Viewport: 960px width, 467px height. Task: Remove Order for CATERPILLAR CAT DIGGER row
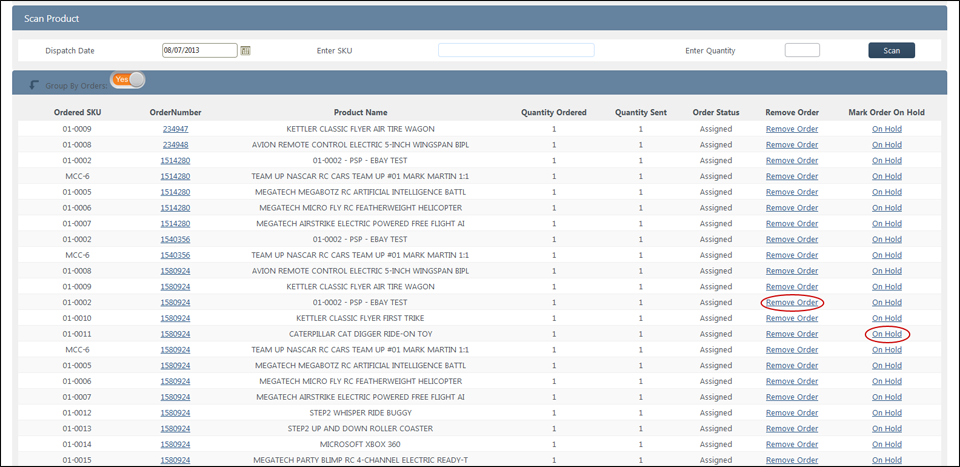(792, 334)
